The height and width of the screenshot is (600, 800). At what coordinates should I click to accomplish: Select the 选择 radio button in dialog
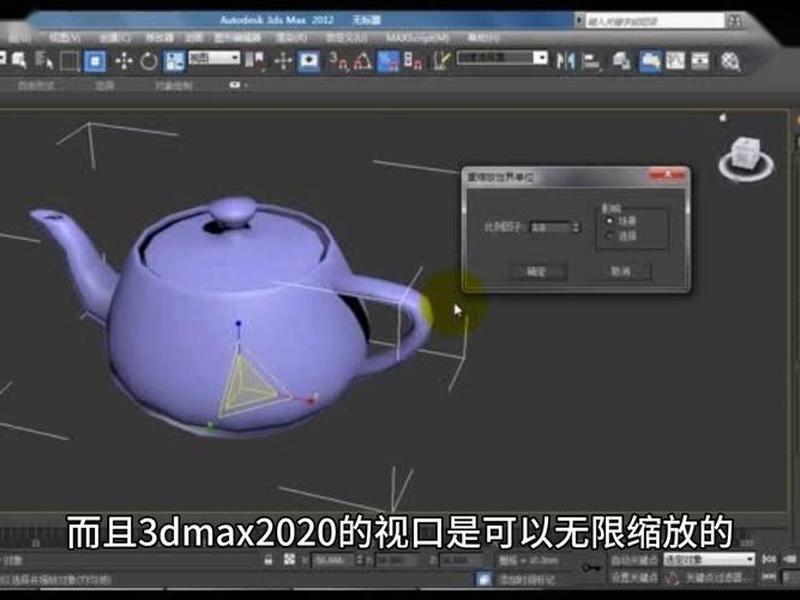tap(609, 236)
